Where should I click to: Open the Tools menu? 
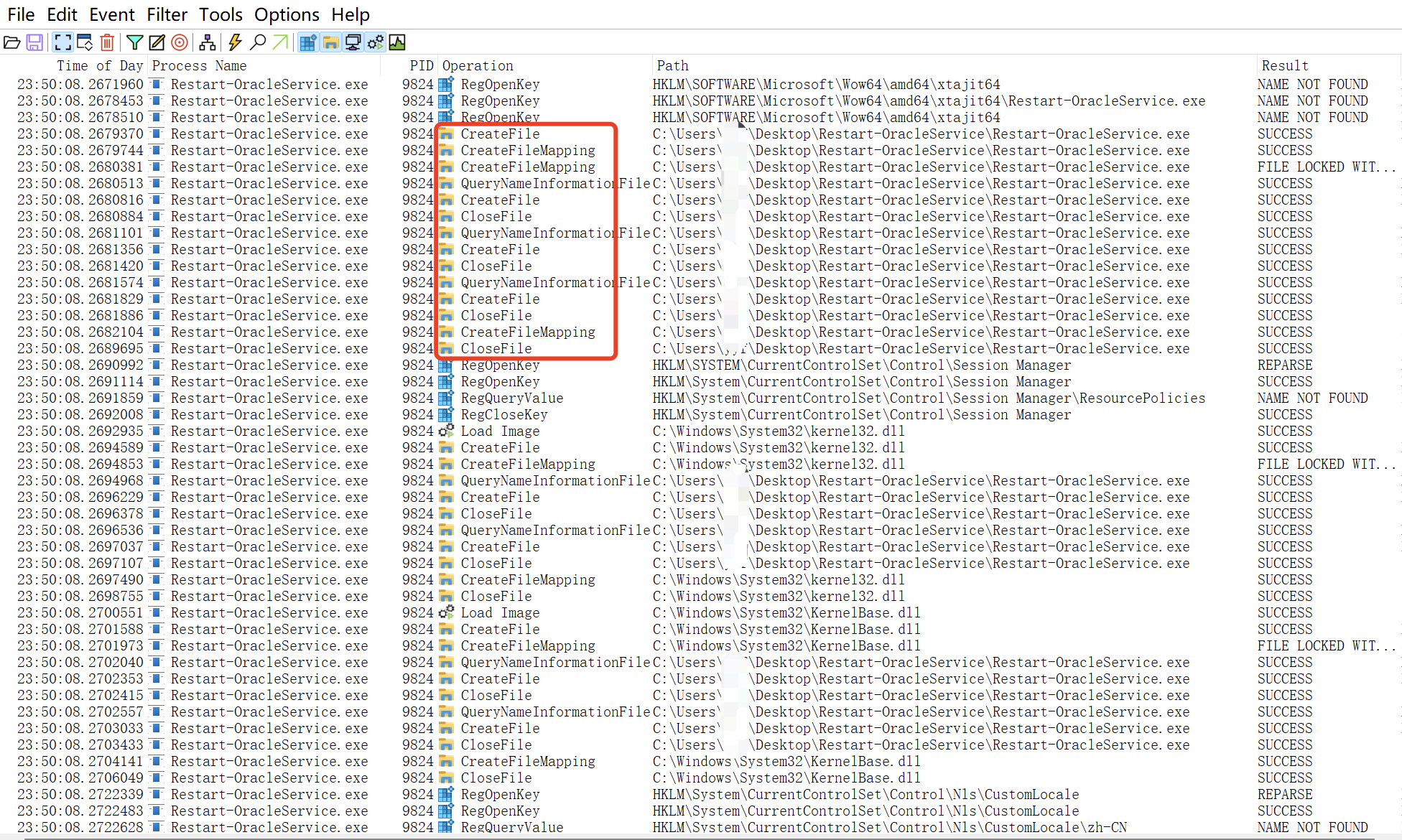(x=220, y=14)
